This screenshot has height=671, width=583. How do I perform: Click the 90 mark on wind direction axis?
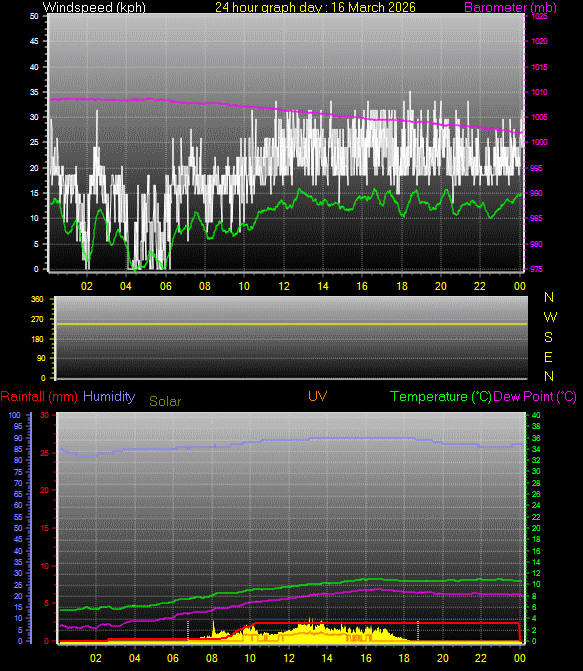(x=41, y=359)
